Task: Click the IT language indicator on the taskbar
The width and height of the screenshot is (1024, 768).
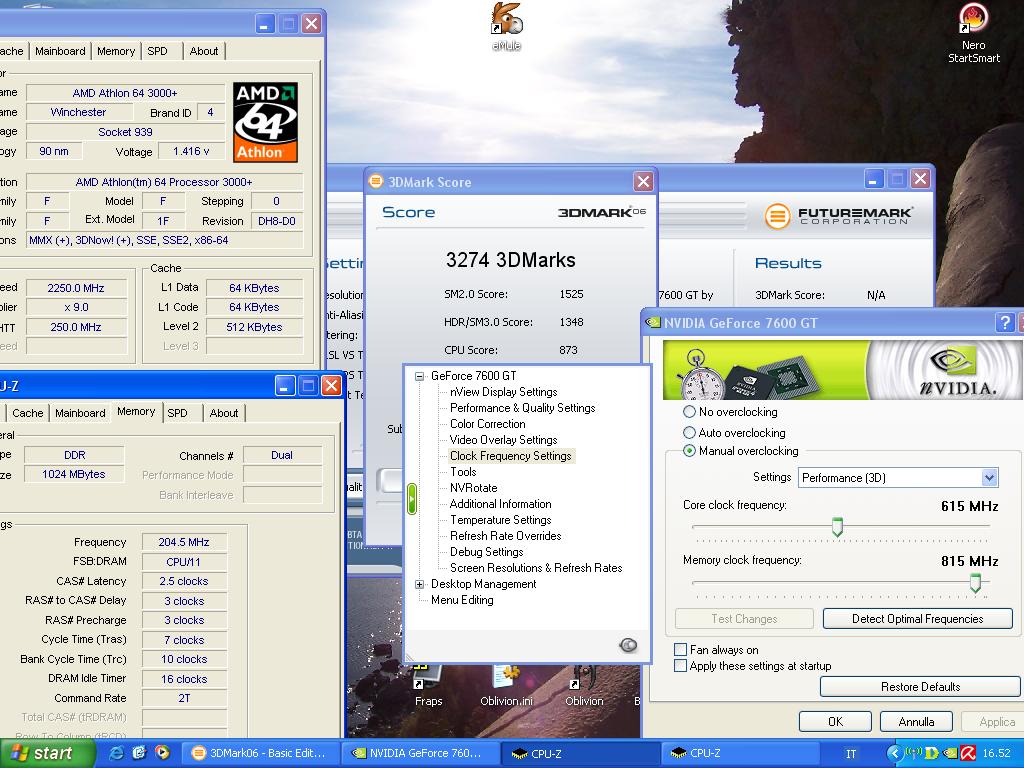Action: 851,754
